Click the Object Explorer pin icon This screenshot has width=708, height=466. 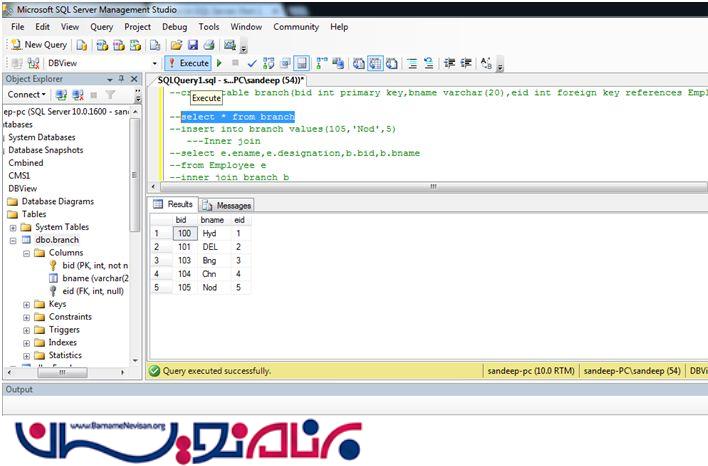pyautogui.click(x=123, y=79)
